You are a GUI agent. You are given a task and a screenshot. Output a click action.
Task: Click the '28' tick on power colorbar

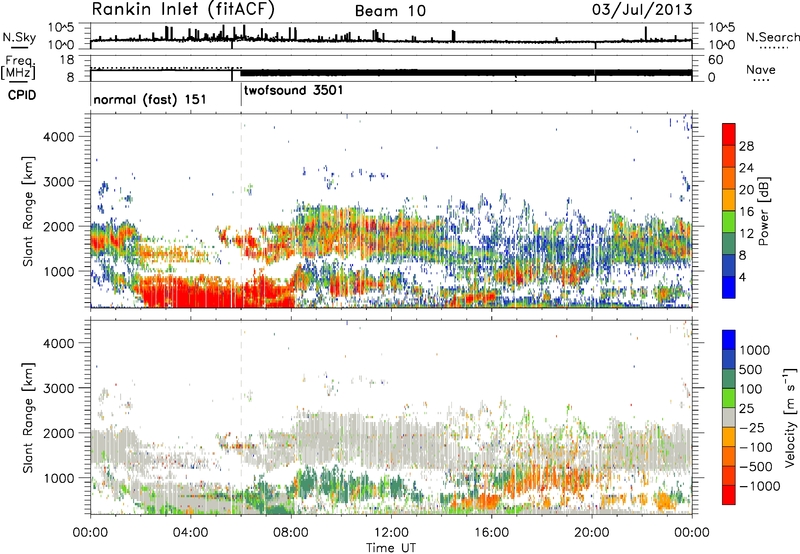point(746,146)
